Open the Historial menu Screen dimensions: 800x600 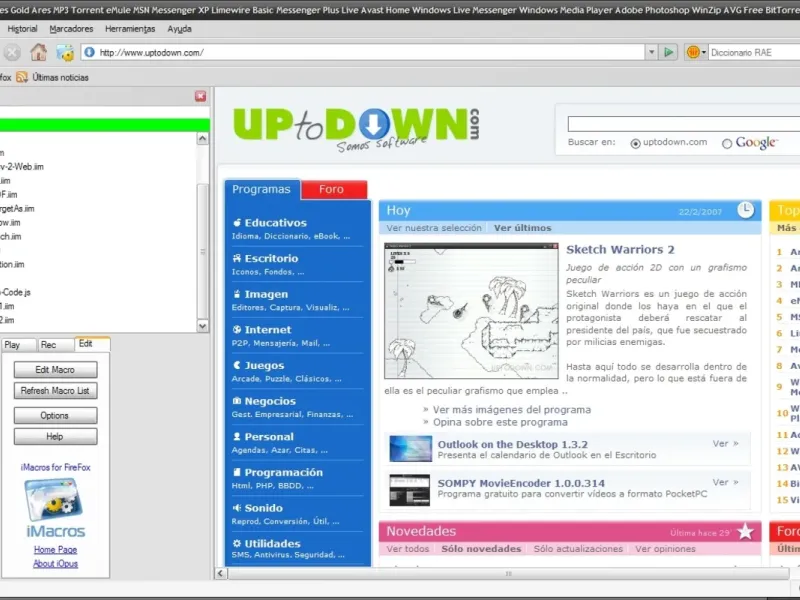coord(22,29)
